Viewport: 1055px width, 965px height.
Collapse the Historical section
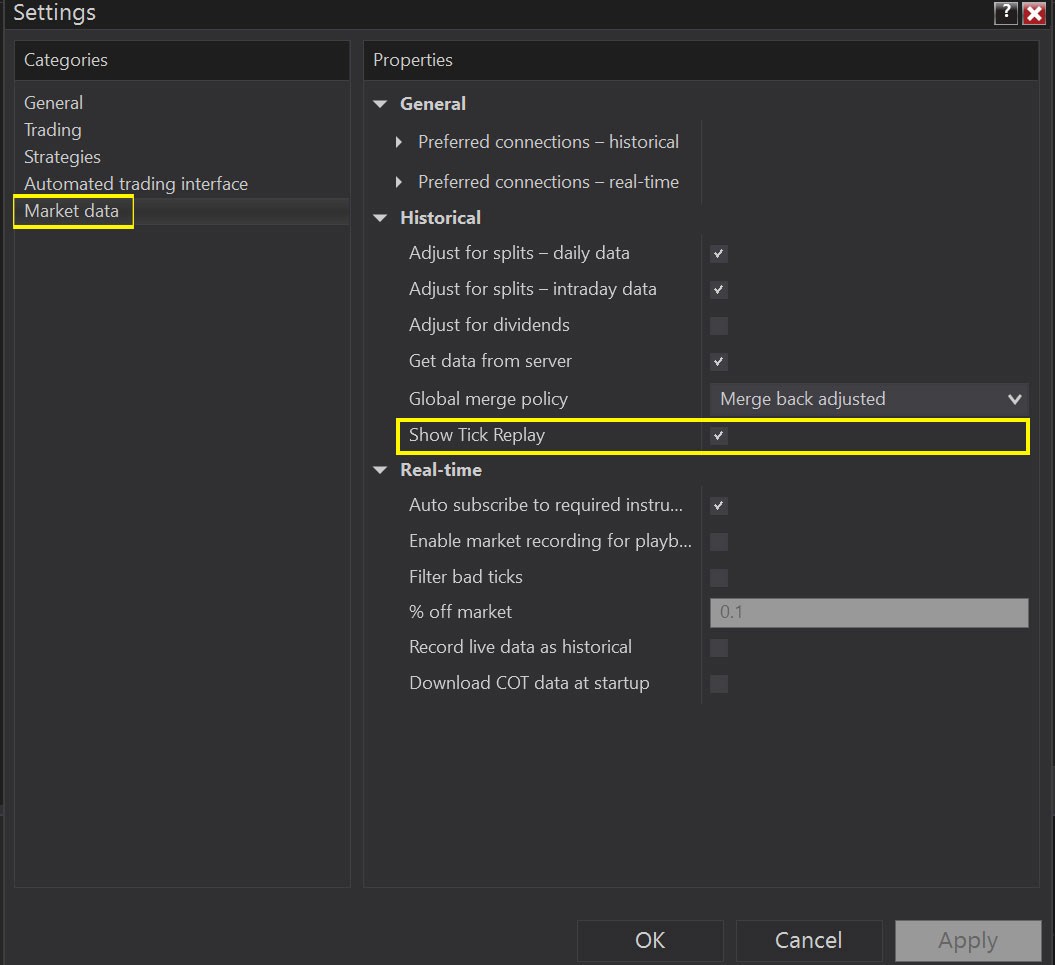click(380, 217)
